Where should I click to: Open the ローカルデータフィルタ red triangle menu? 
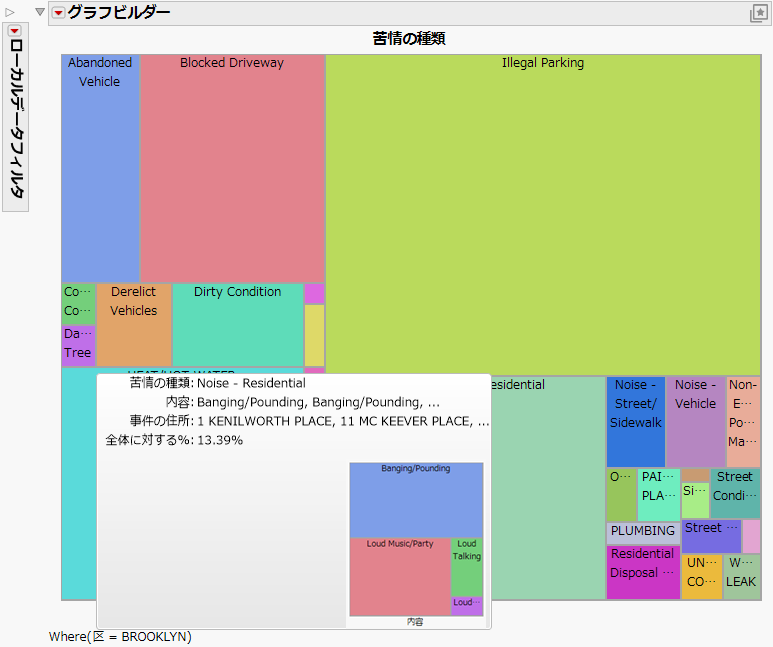coord(15,31)
